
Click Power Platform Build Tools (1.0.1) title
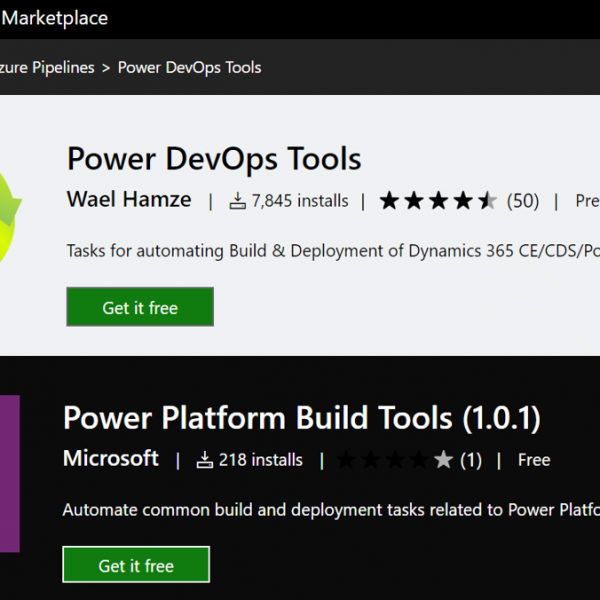(x=302, y=418)
